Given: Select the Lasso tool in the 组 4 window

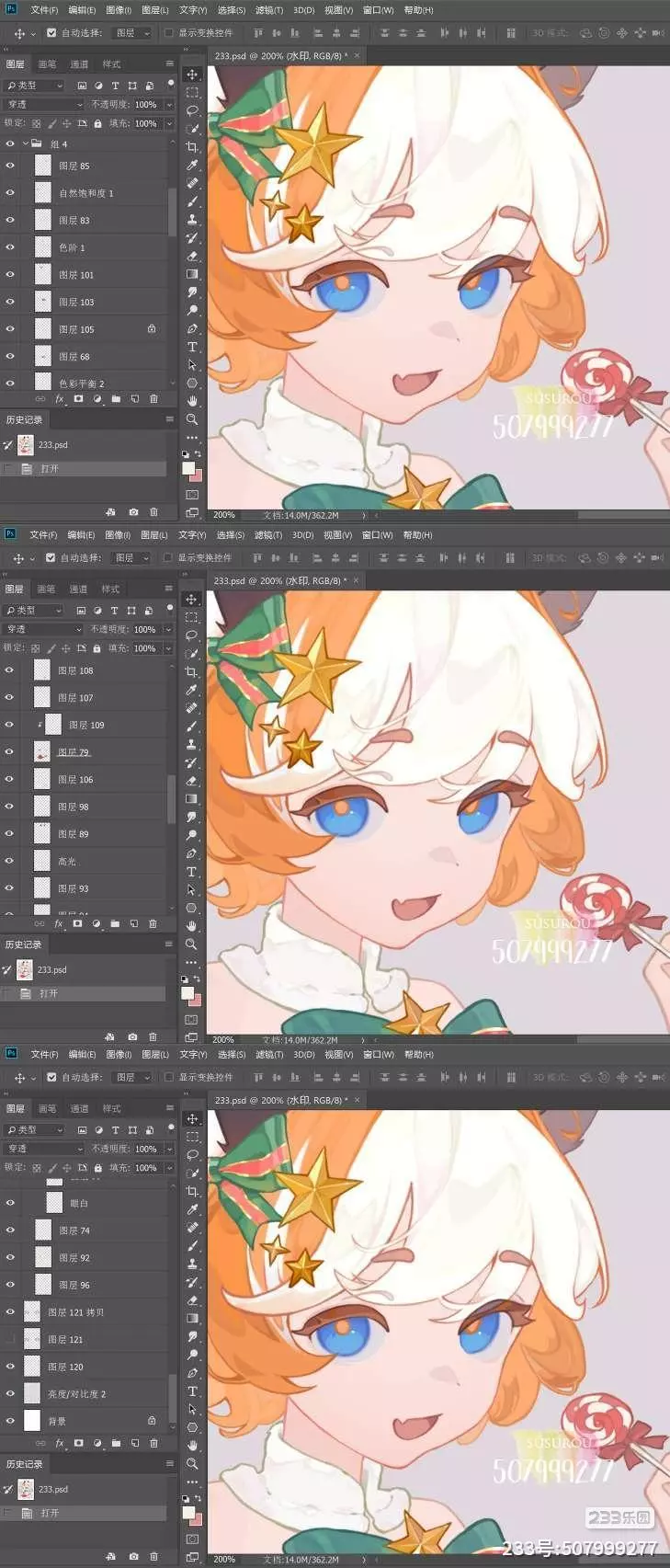Looking at the screenshot, I should tap(192, 110).
